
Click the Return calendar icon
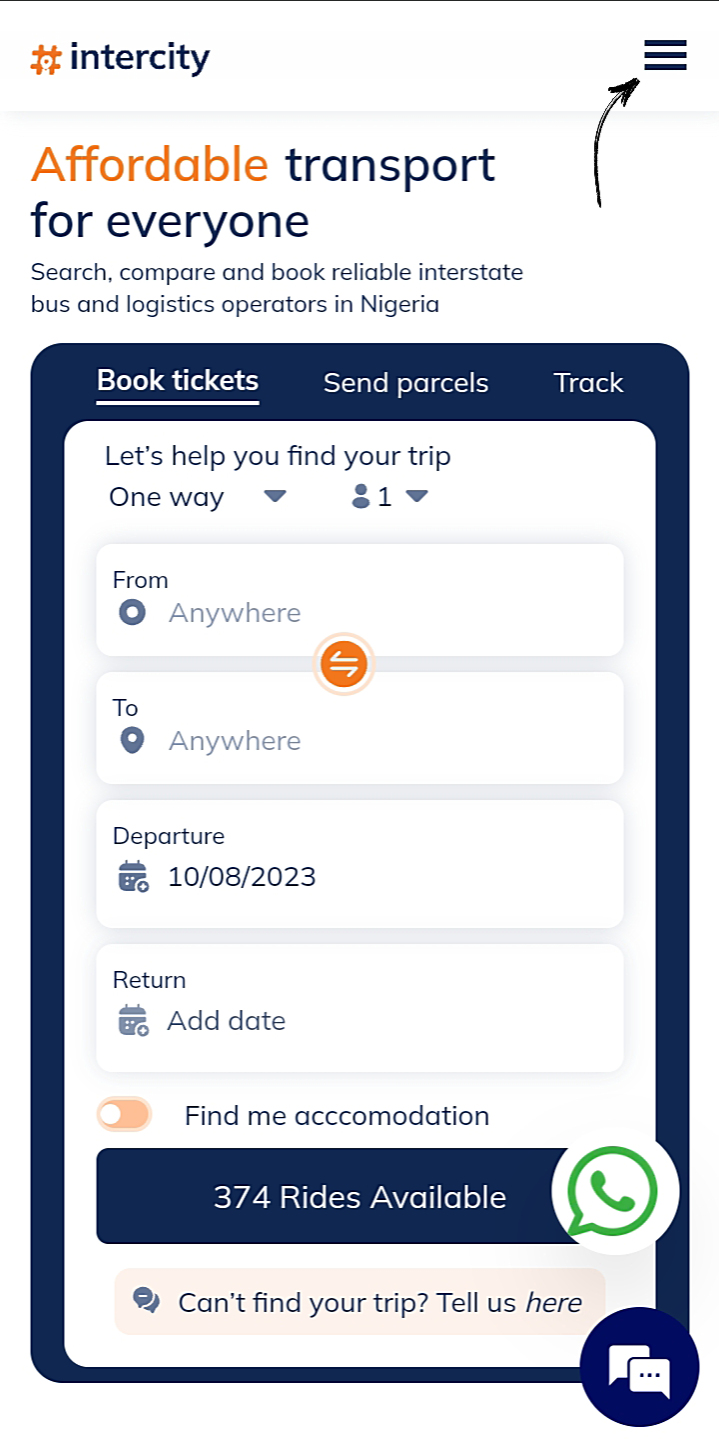[133, 1021]
